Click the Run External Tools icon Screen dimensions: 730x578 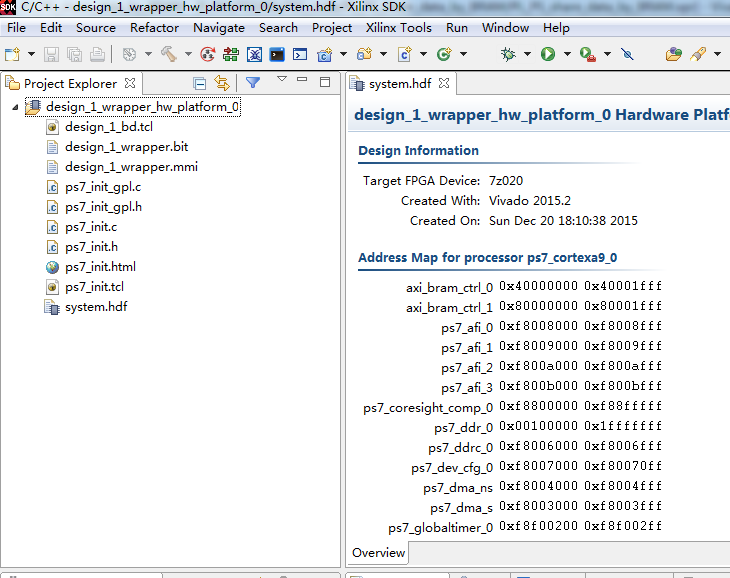point(588,54)
